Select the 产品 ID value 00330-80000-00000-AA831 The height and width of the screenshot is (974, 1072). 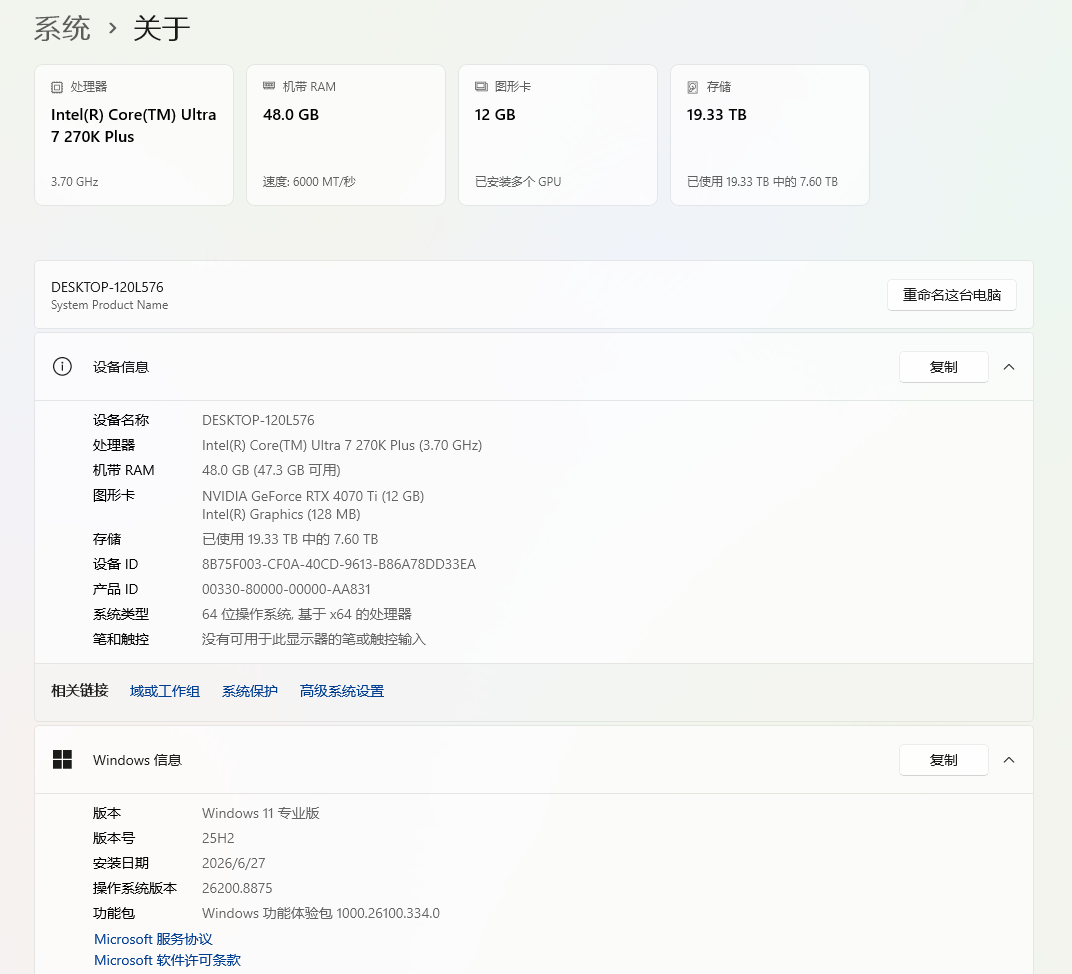(286, 589)
